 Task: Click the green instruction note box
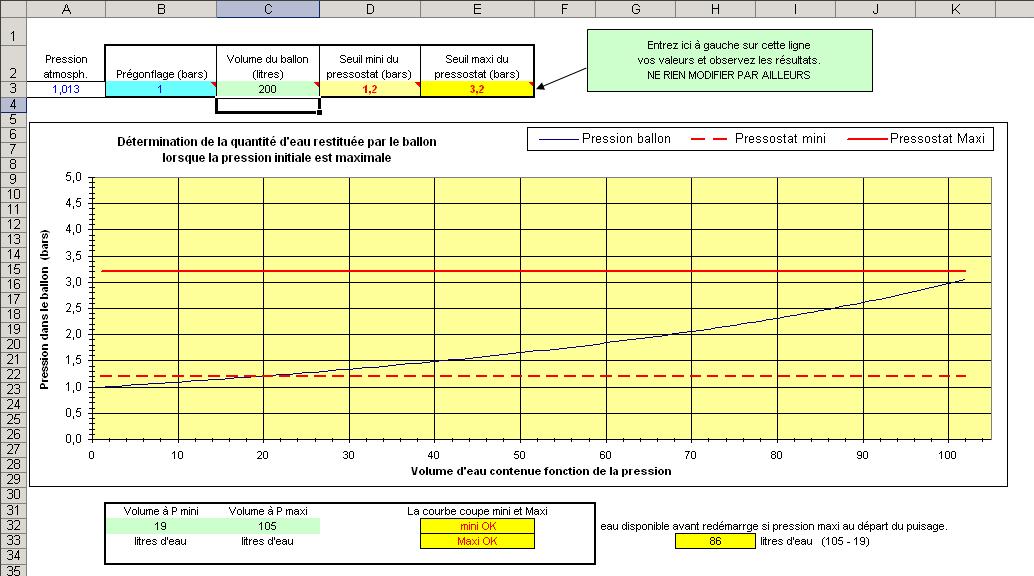(x=729, y=60)
